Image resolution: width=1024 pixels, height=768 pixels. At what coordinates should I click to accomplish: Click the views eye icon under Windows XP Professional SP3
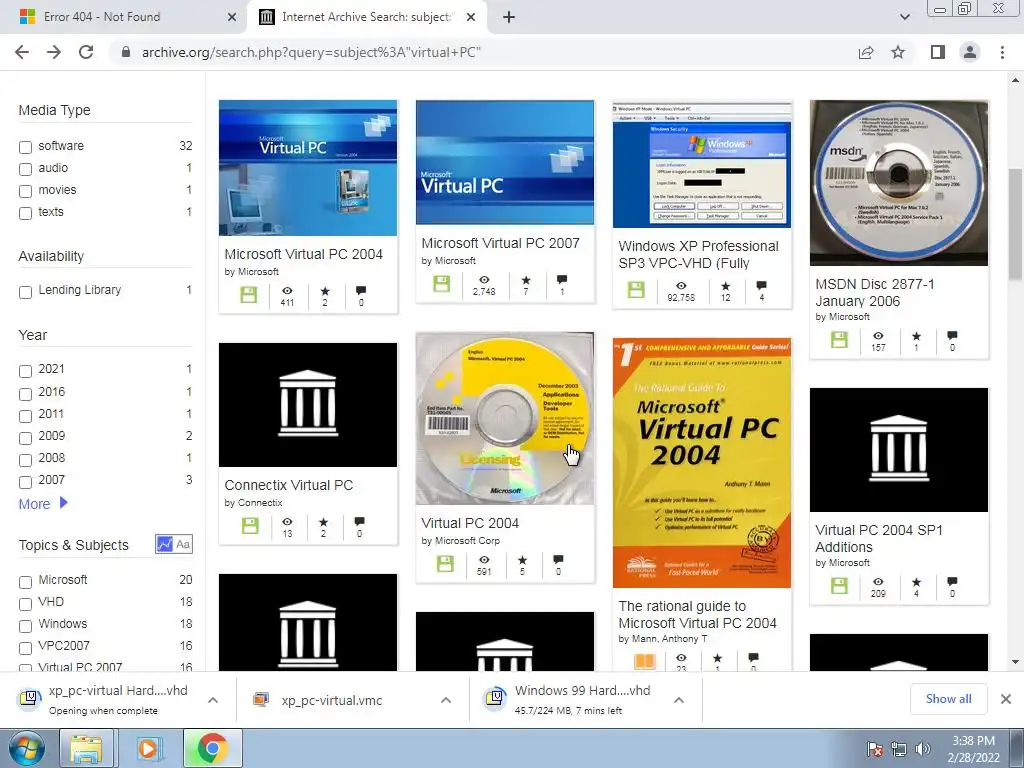pos(681,286)
